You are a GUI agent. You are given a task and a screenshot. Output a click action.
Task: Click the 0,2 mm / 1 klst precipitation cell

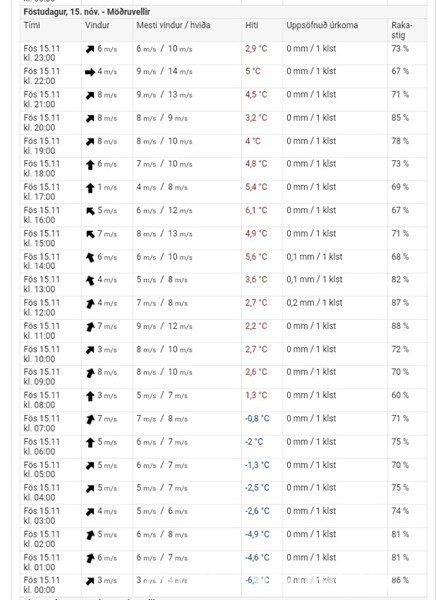click(314, 303)
